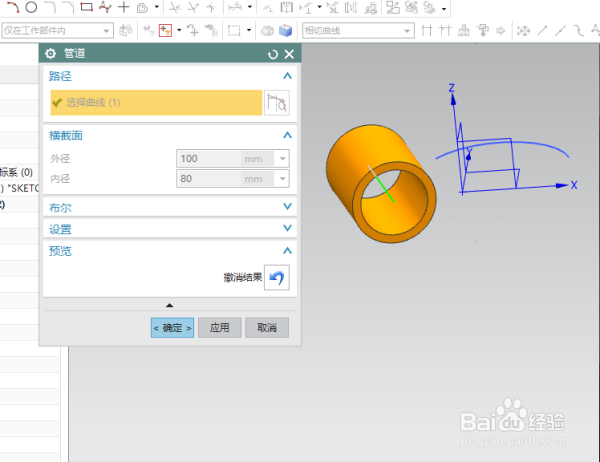Click the right arrow toolbar icon
This screenshot has width=600, height=462.
click(501, 31)
